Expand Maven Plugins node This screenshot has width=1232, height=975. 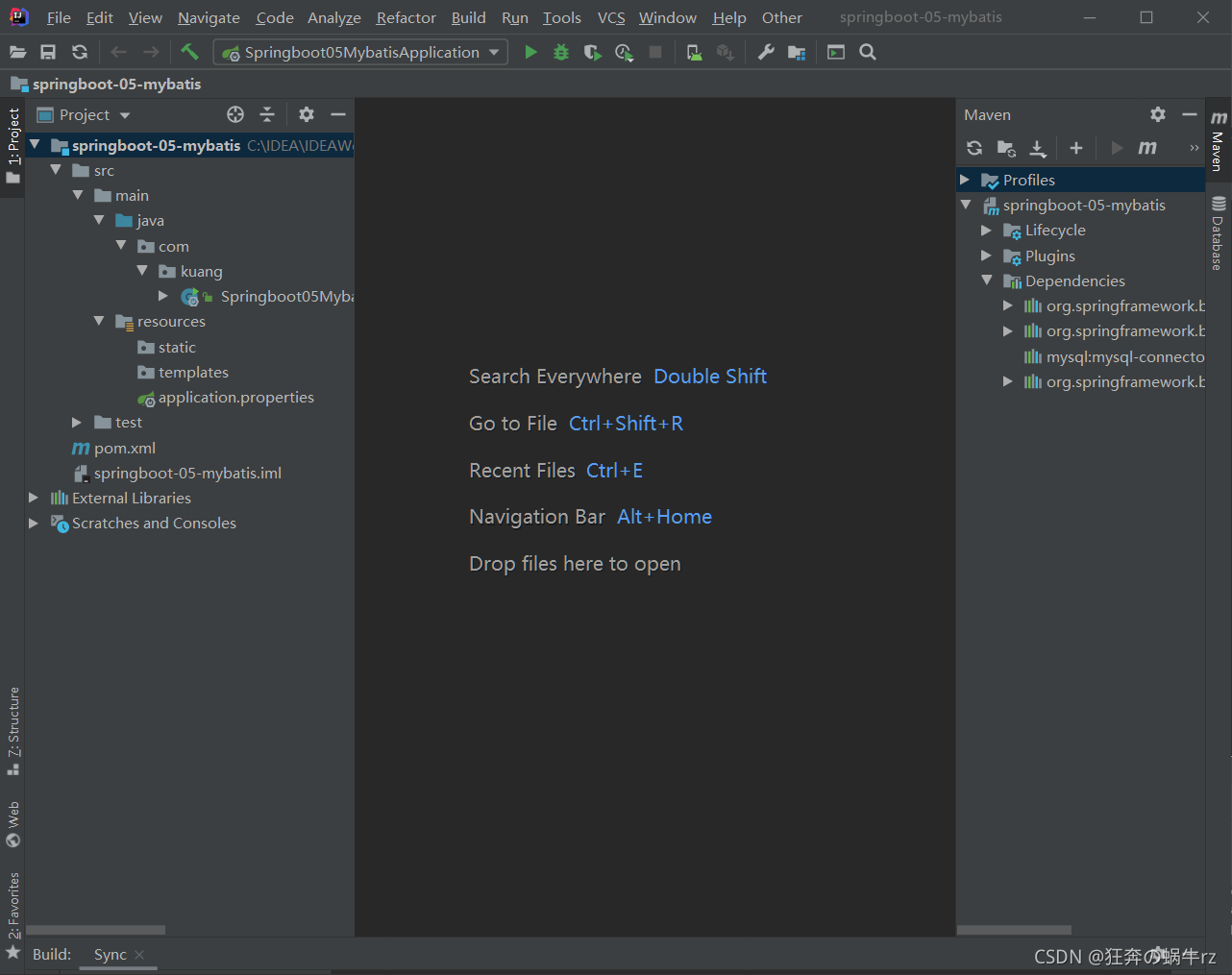(x=986, y=256)
